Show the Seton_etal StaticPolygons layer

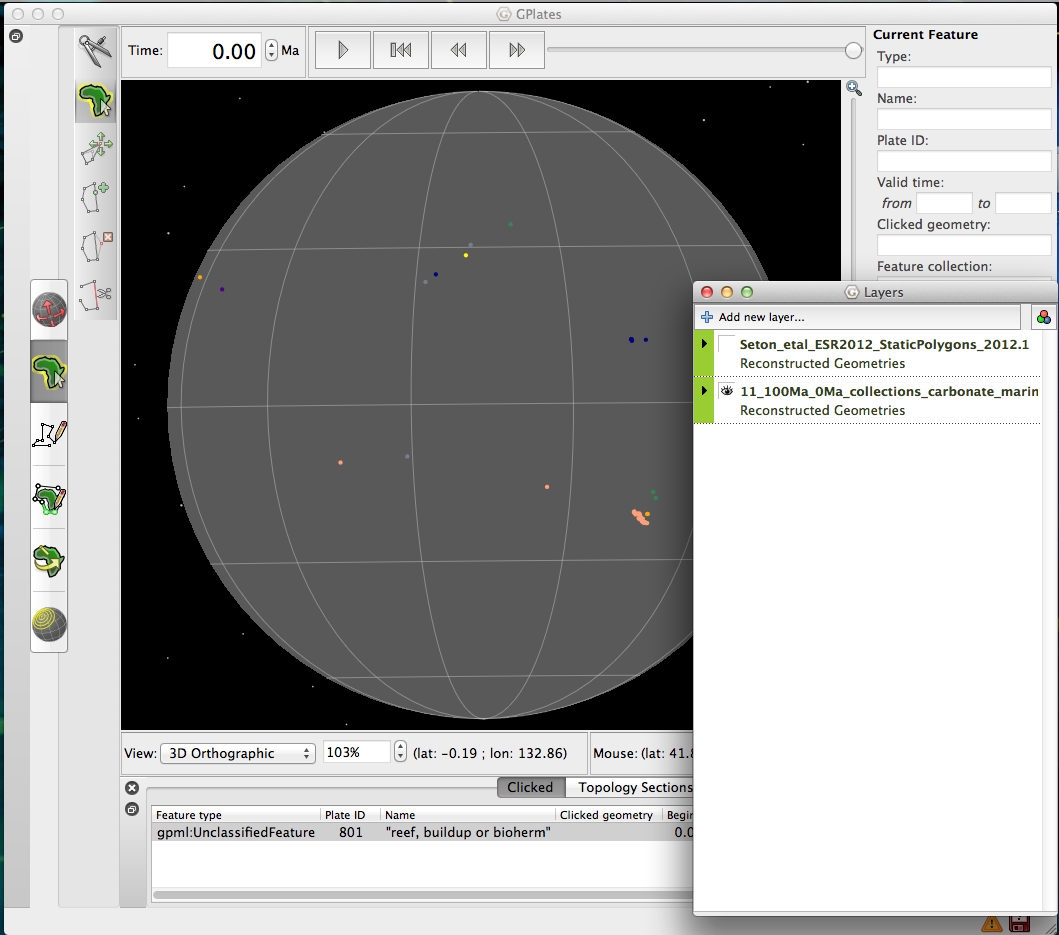pos(727,344)
